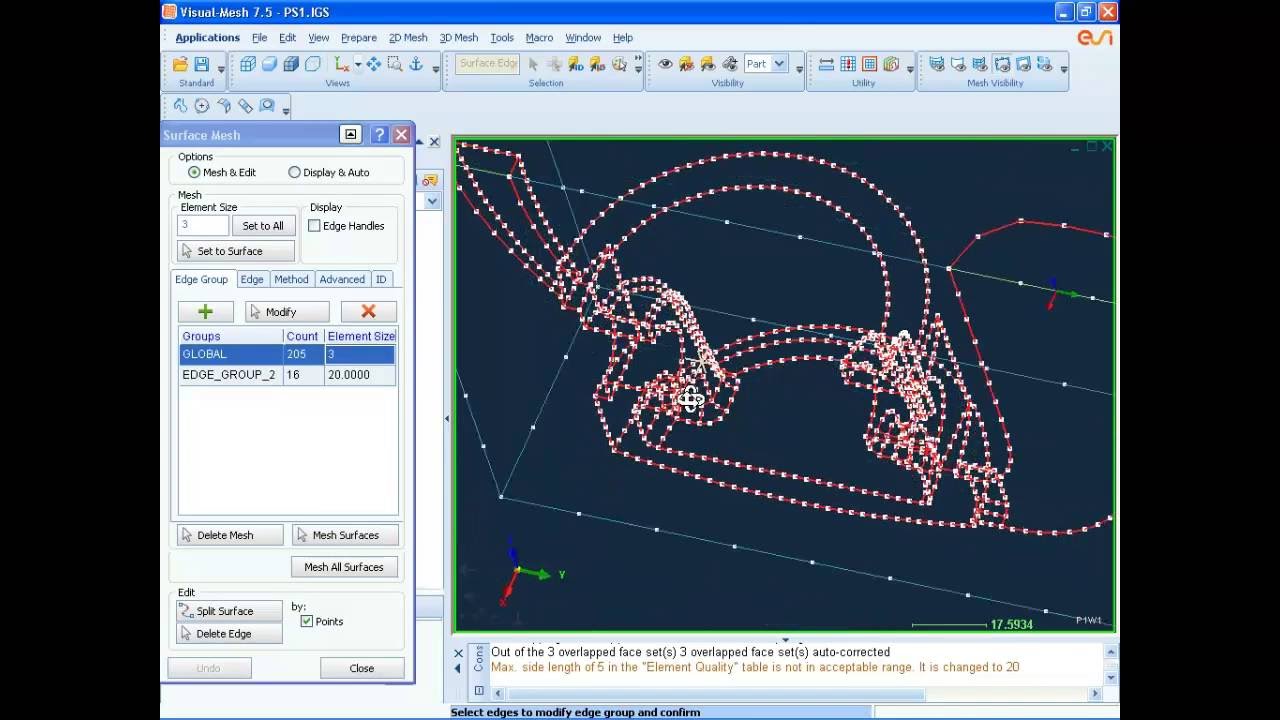This screenshot has height=720, width=1280.
Task: Close the console with its X icon
Action: (x=458, y=654)
